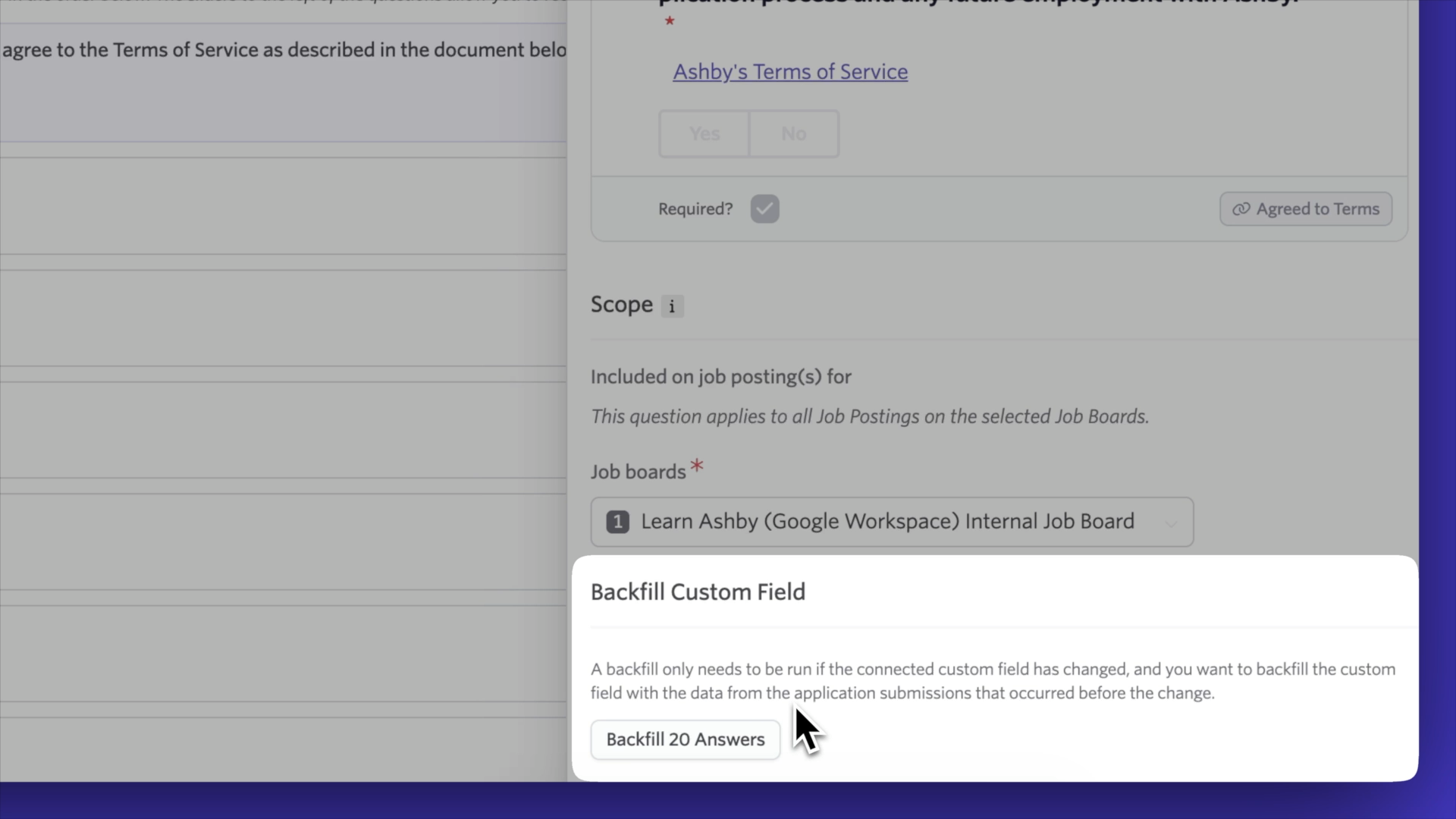Click the Backfill Custom Field heading
The height and width of the screenshot is (819, 1456).
point(698,592)
